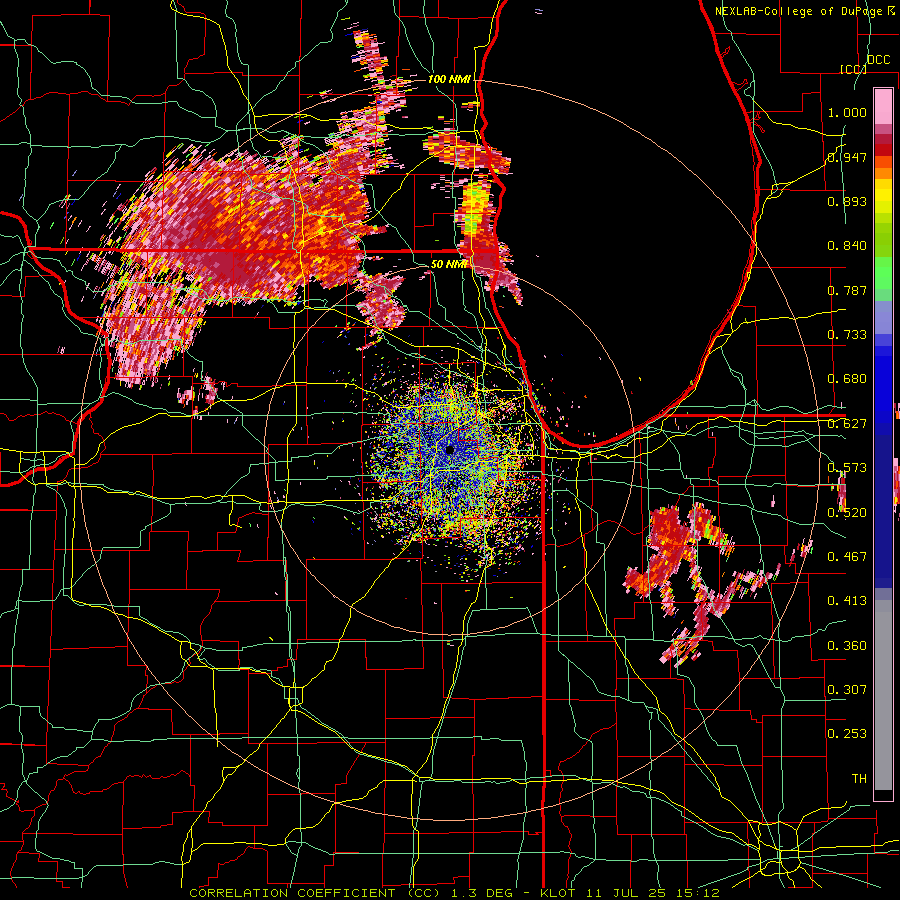Click the black radar site dot at center
Image resolution: width=900 pixels, height=900 pixels.
450,451
